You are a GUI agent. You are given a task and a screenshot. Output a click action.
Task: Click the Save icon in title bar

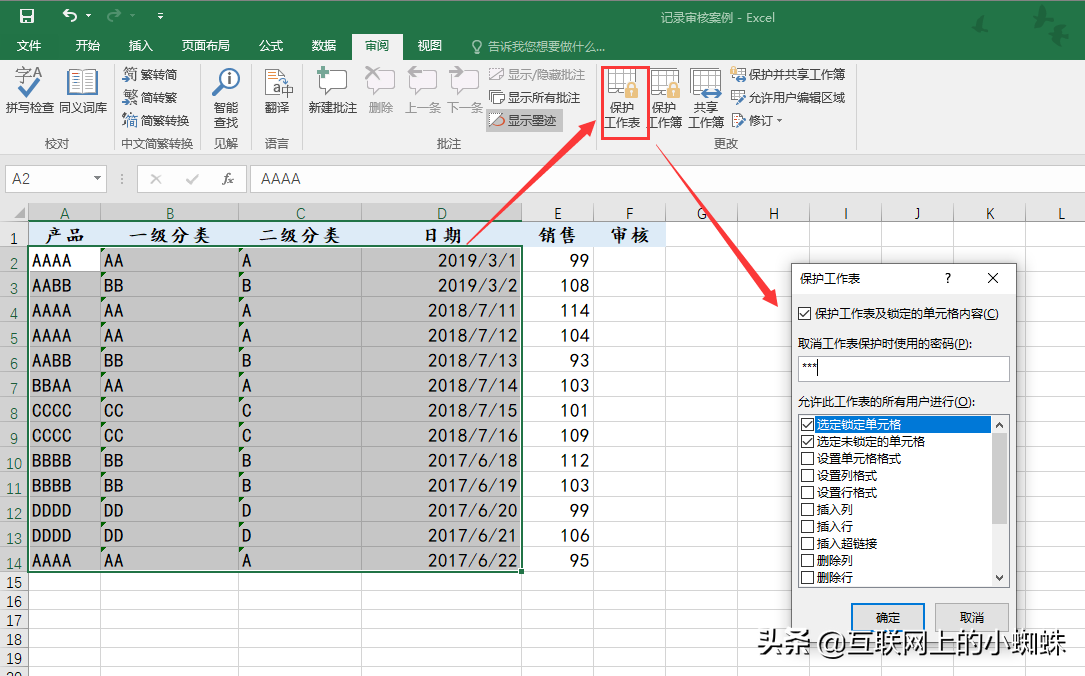[x=26, y=15]
